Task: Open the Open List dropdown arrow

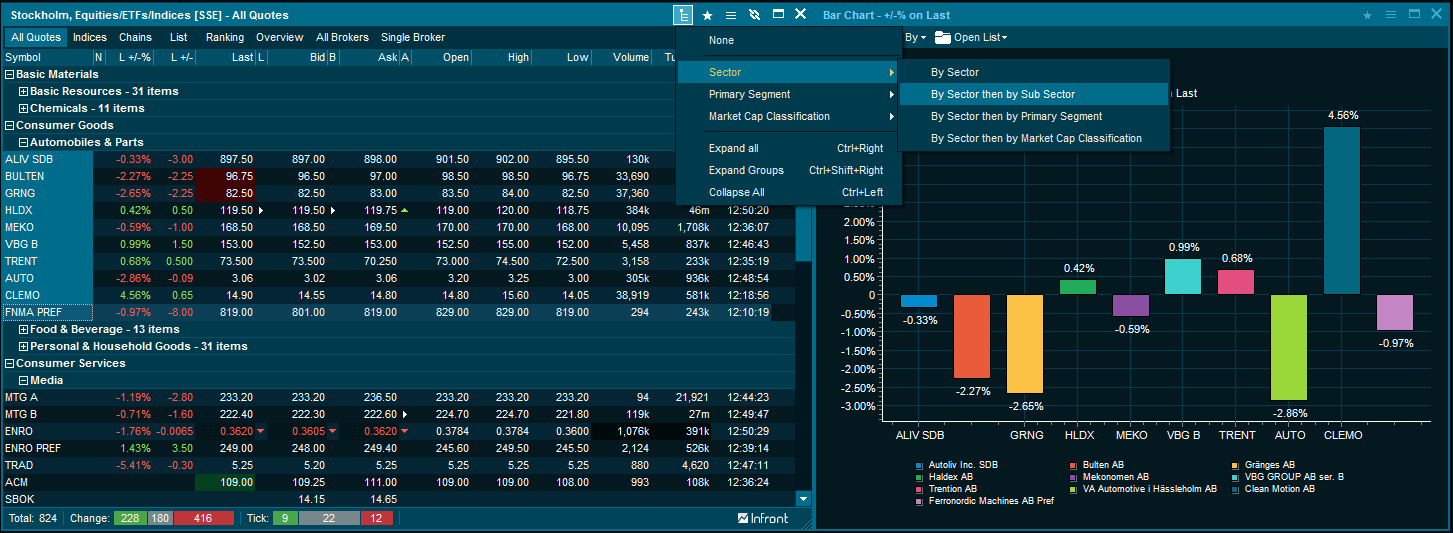Action: pyautogui.click(x=1004, y=38)
